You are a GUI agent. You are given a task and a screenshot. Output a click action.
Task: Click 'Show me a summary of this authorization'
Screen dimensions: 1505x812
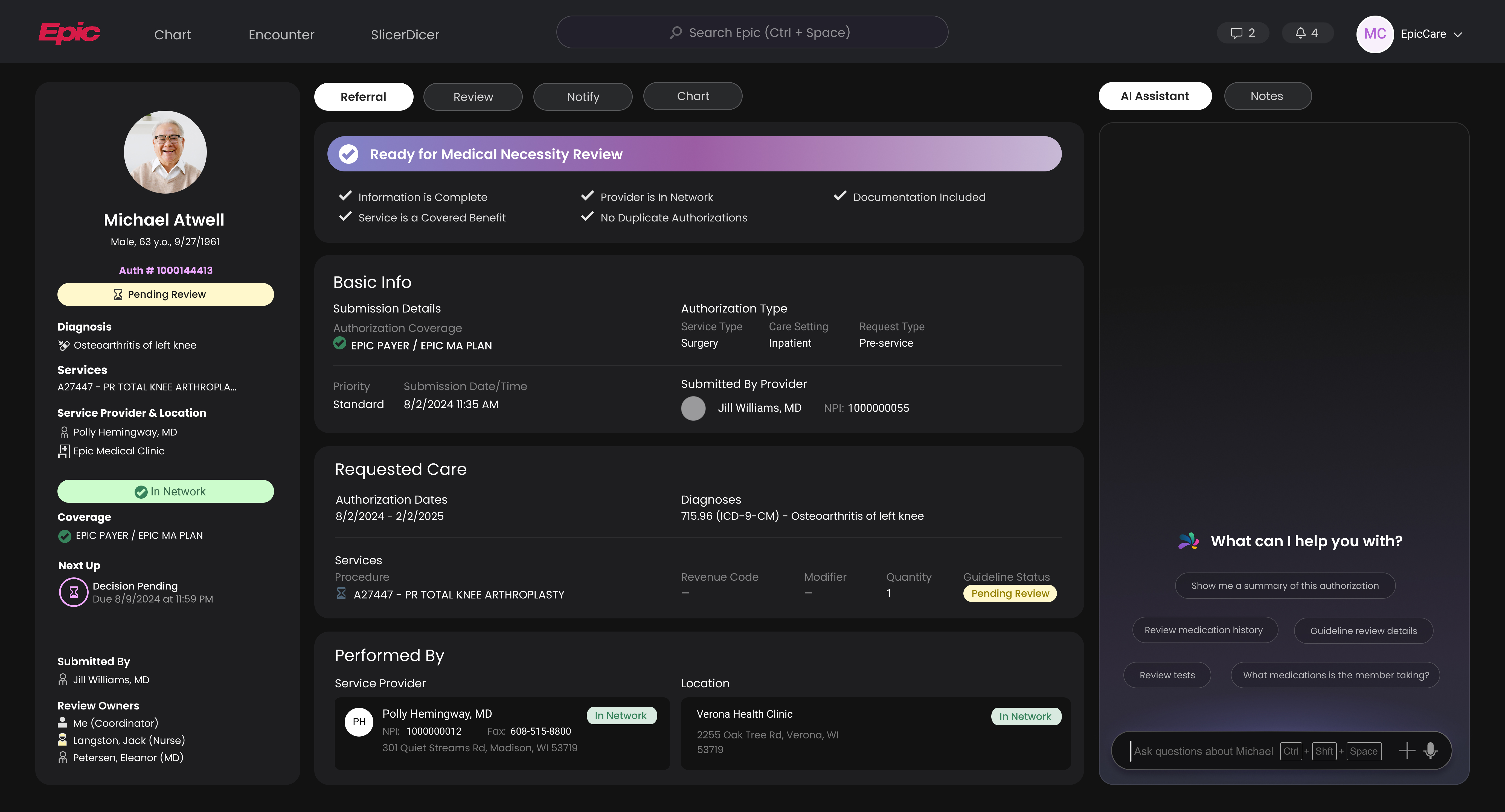pyautogui.click(x=1285, y=586)
